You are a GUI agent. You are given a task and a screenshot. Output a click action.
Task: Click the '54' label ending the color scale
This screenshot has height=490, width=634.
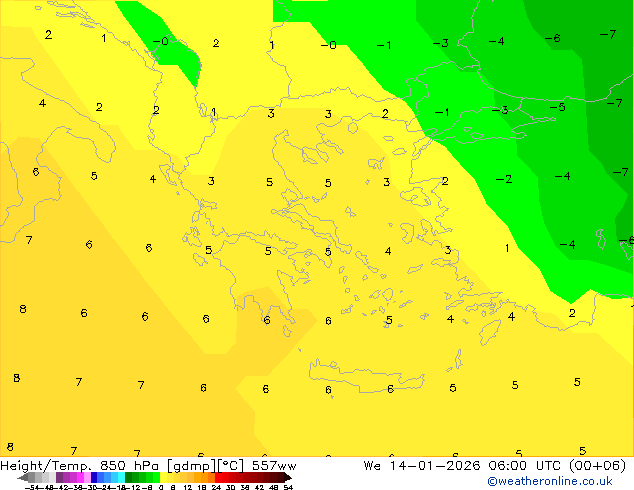point(288,487)
